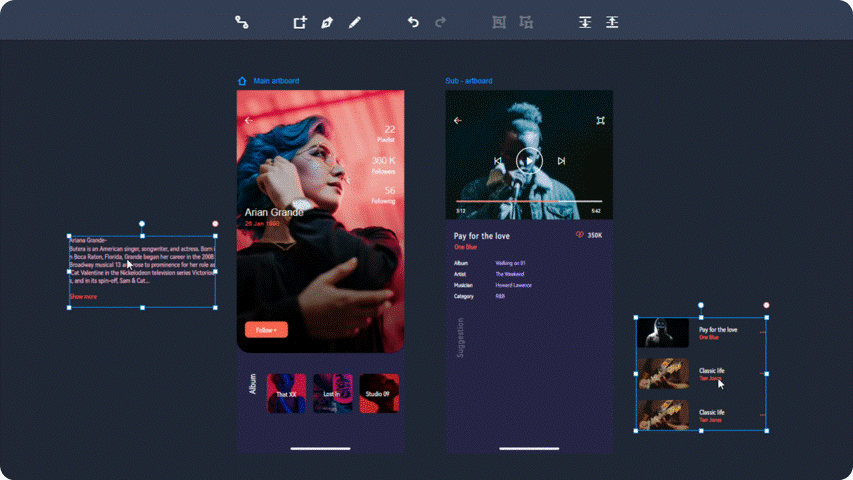
Task: Select the Main artboard label
Action: [276, 81]
